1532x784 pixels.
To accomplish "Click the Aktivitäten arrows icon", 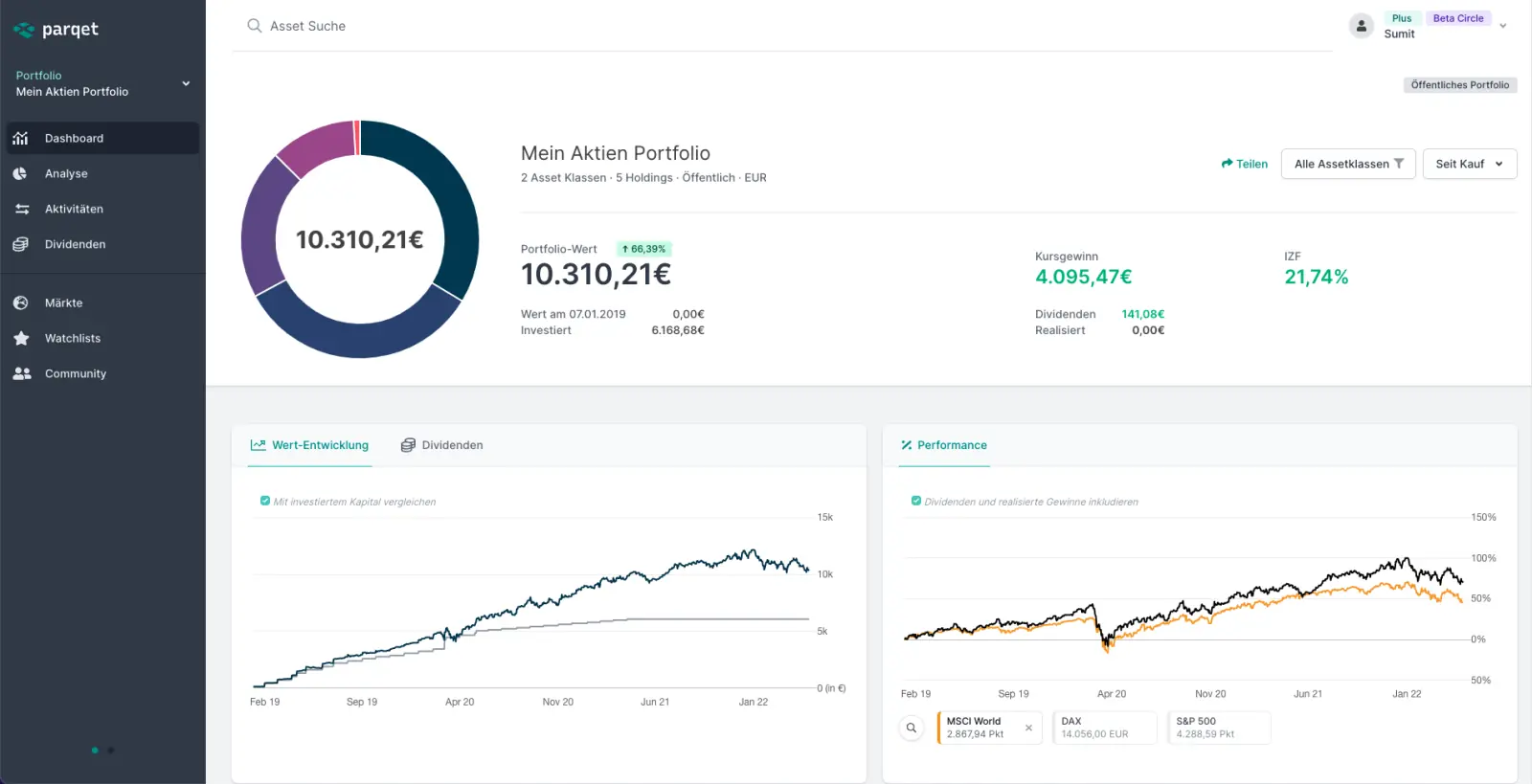I will tap(21, 209).
